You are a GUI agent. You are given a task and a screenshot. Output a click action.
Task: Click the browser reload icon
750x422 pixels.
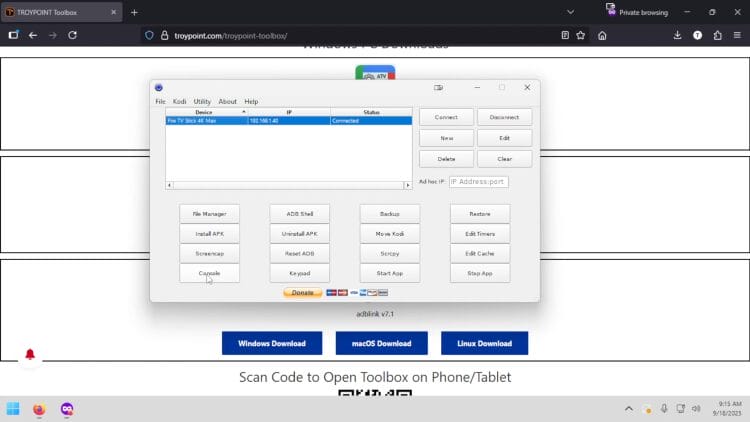(73, 35)
